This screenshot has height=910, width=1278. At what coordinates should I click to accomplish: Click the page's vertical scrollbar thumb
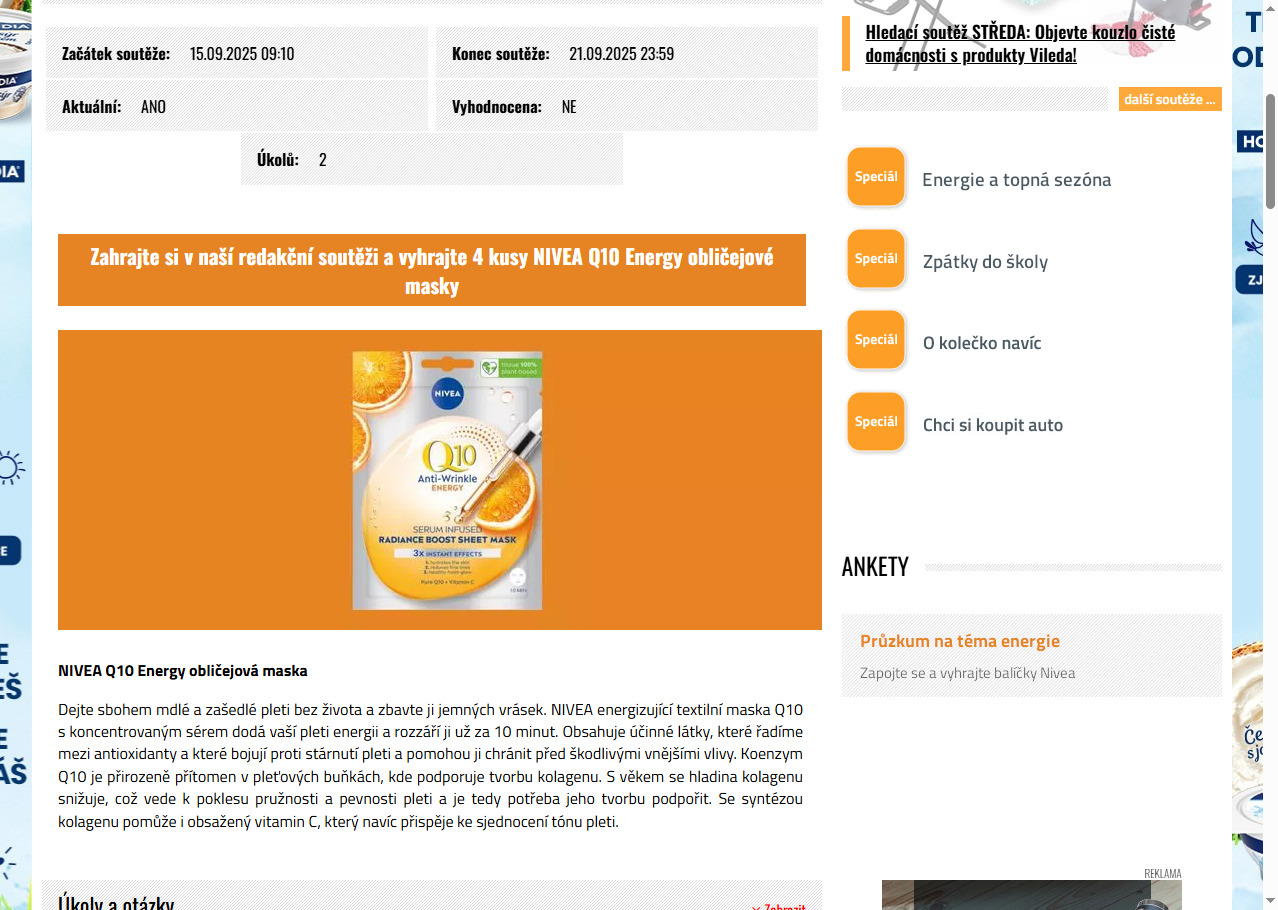coord(1271,151)
